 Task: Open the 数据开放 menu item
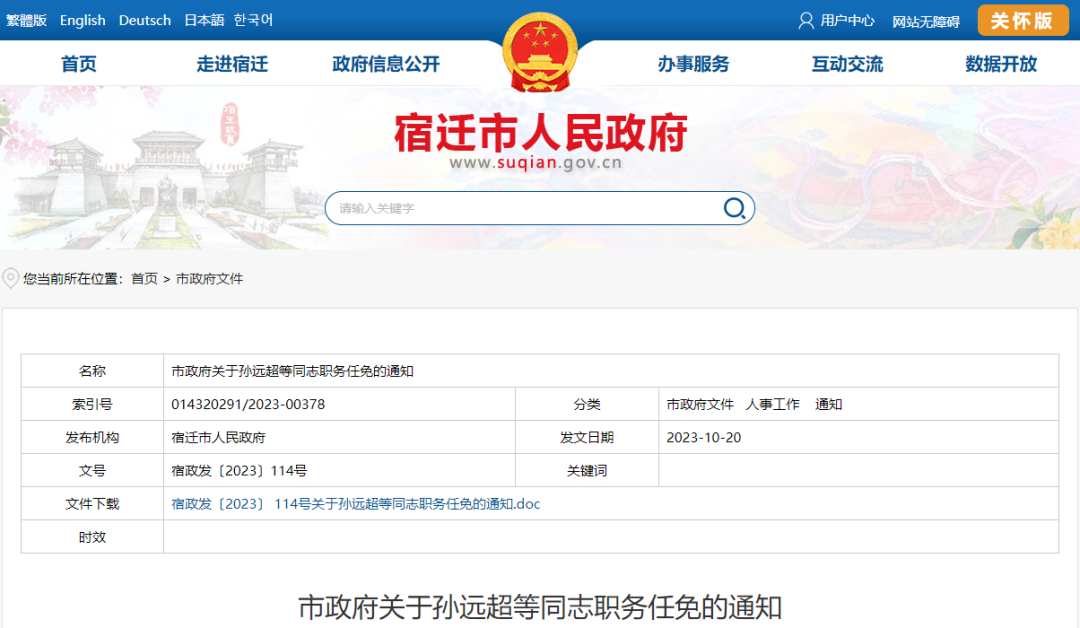click(x=1001, y=64)
